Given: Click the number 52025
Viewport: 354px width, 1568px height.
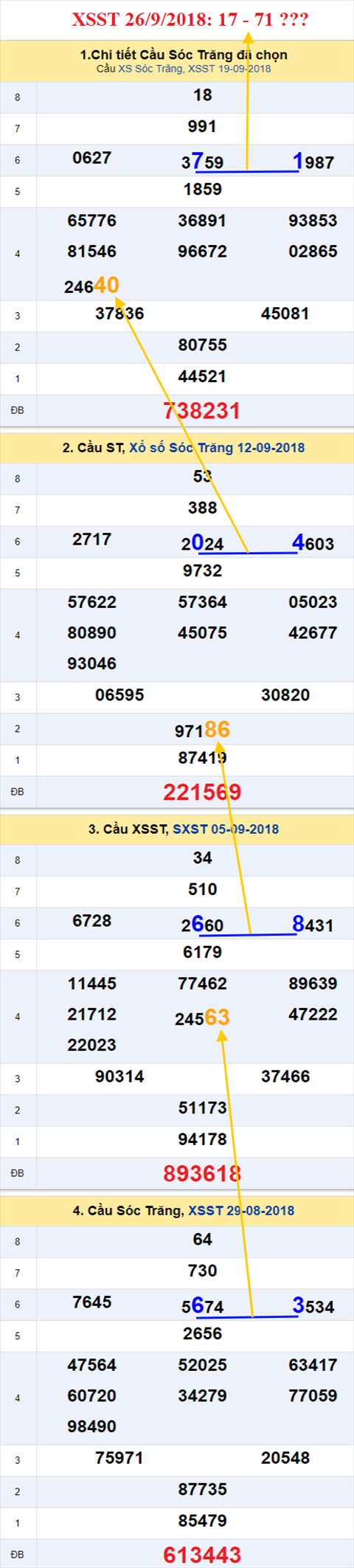Looking at the screenshot, I should 202,1365.
